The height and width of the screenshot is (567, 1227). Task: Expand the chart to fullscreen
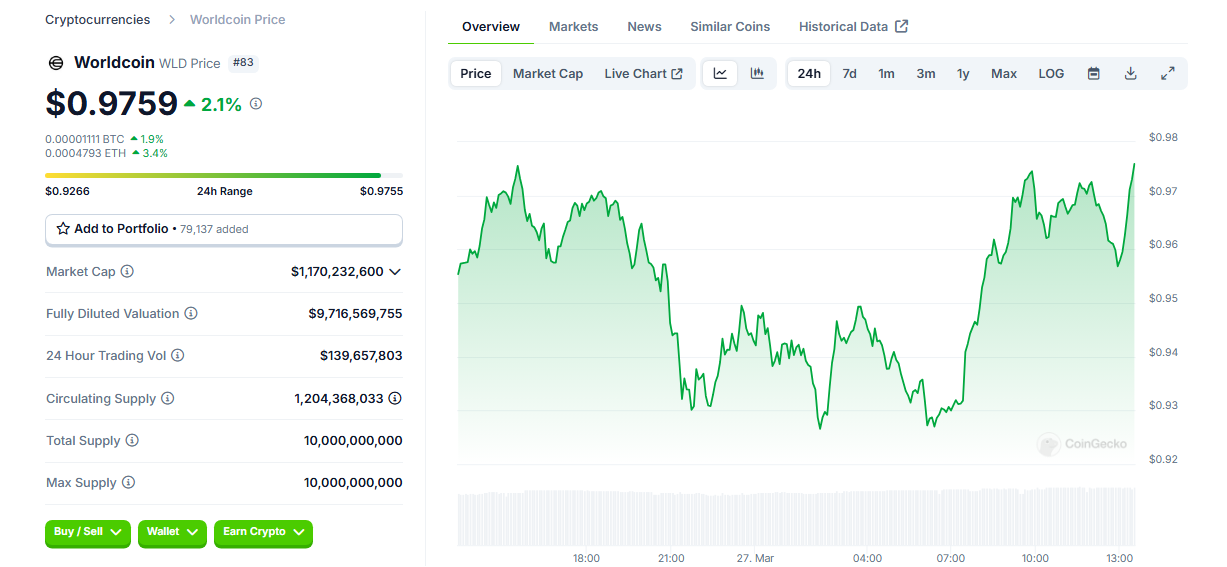(x=1168, y=73)
